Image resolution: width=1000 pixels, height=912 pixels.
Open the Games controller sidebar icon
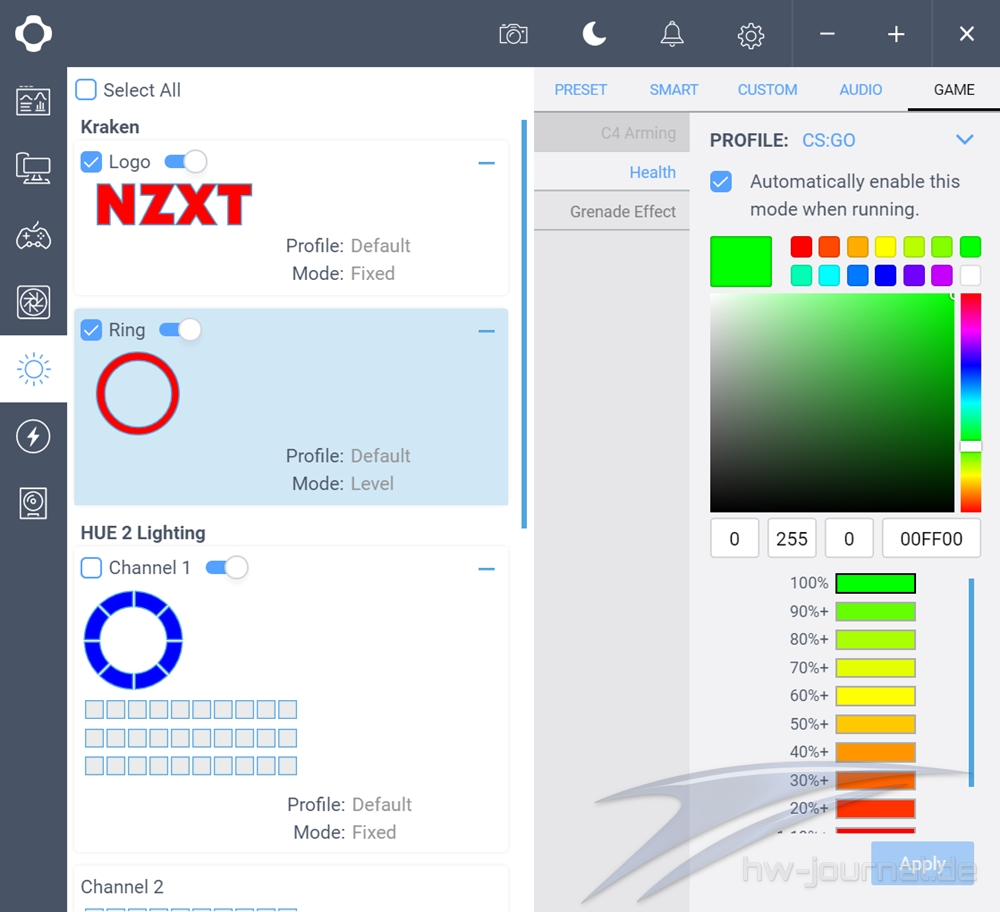coord(33,236)
